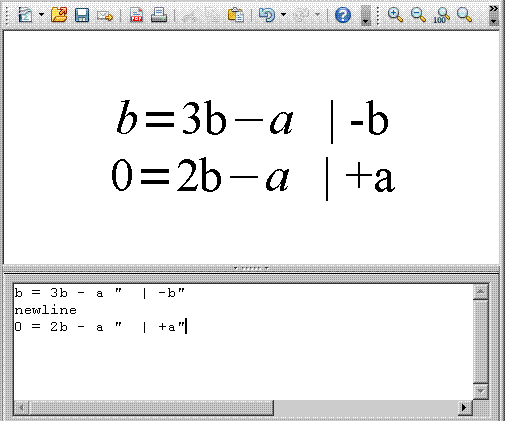Export directly as PDF
Screen dimensions: 505x421
click(136, 15)
